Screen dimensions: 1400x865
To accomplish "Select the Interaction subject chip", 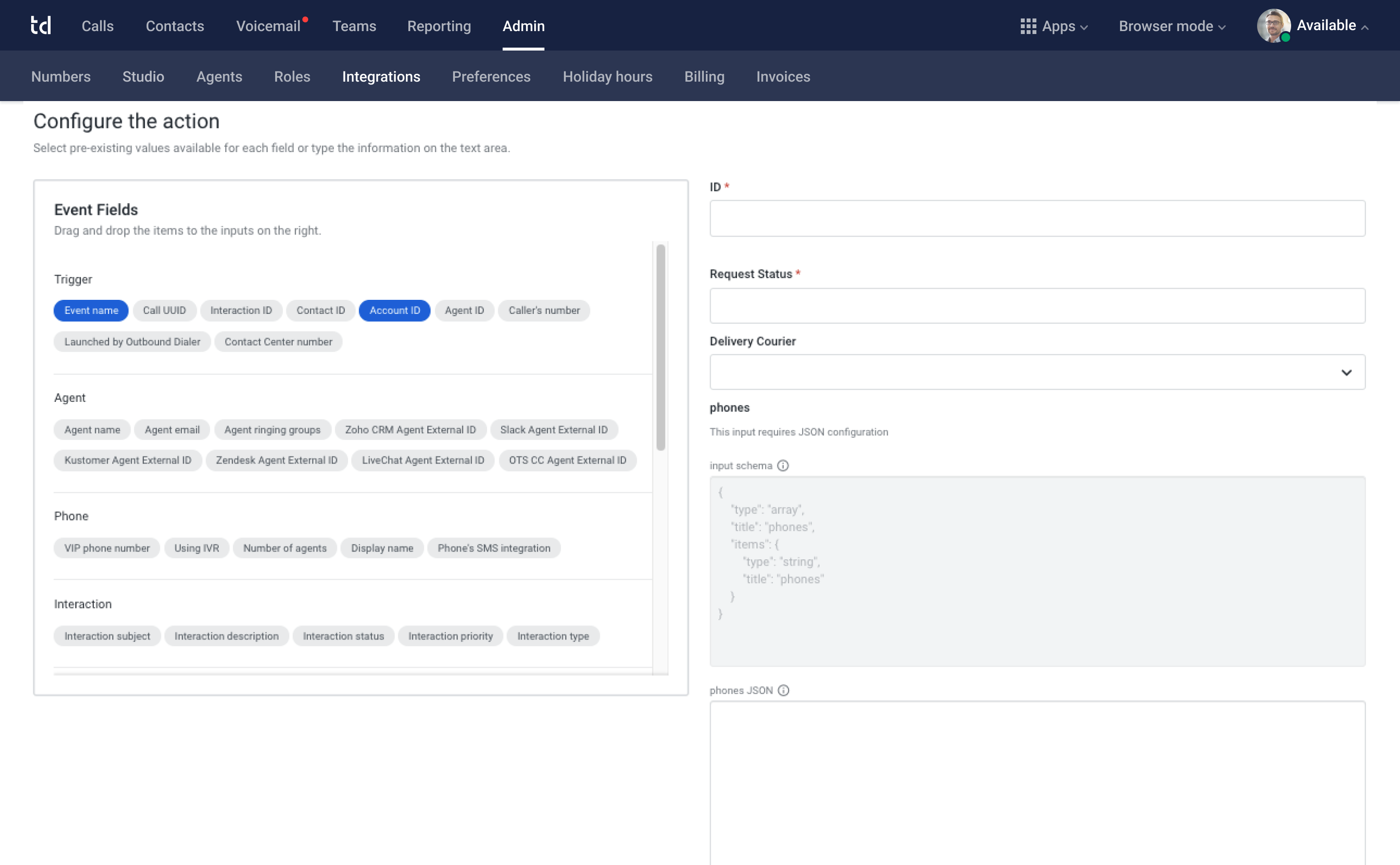I will pyautogui.click(x=107, y=636).
